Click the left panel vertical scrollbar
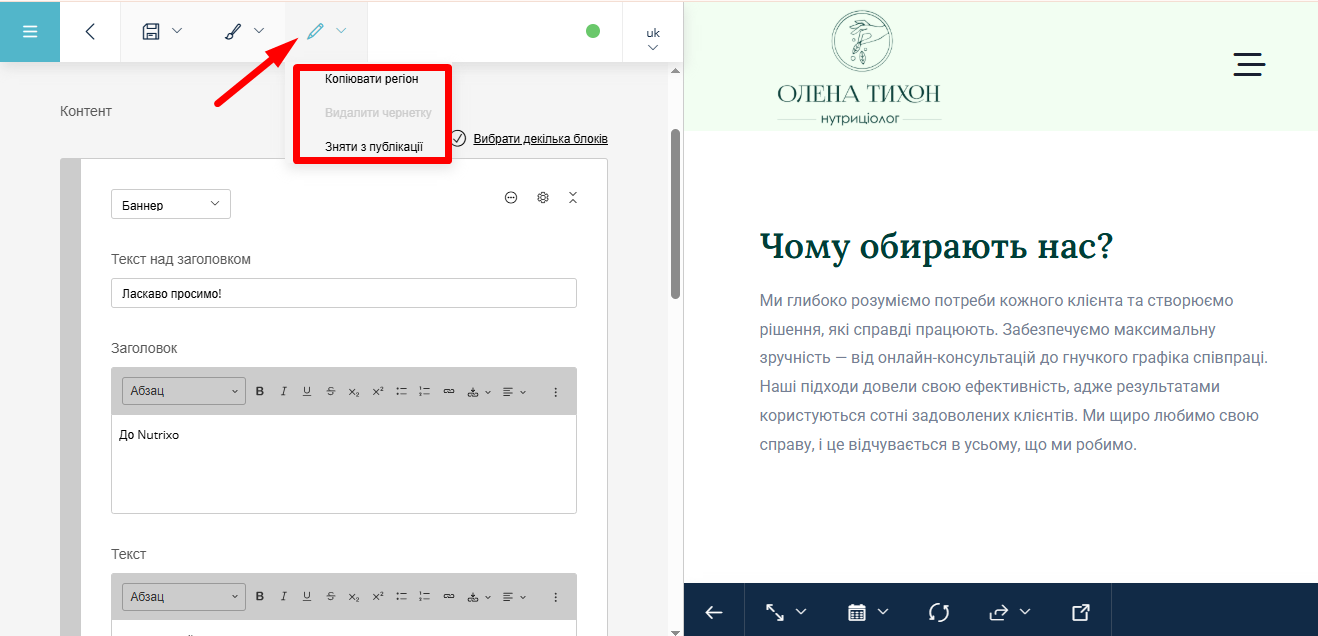 pos(675,214)
